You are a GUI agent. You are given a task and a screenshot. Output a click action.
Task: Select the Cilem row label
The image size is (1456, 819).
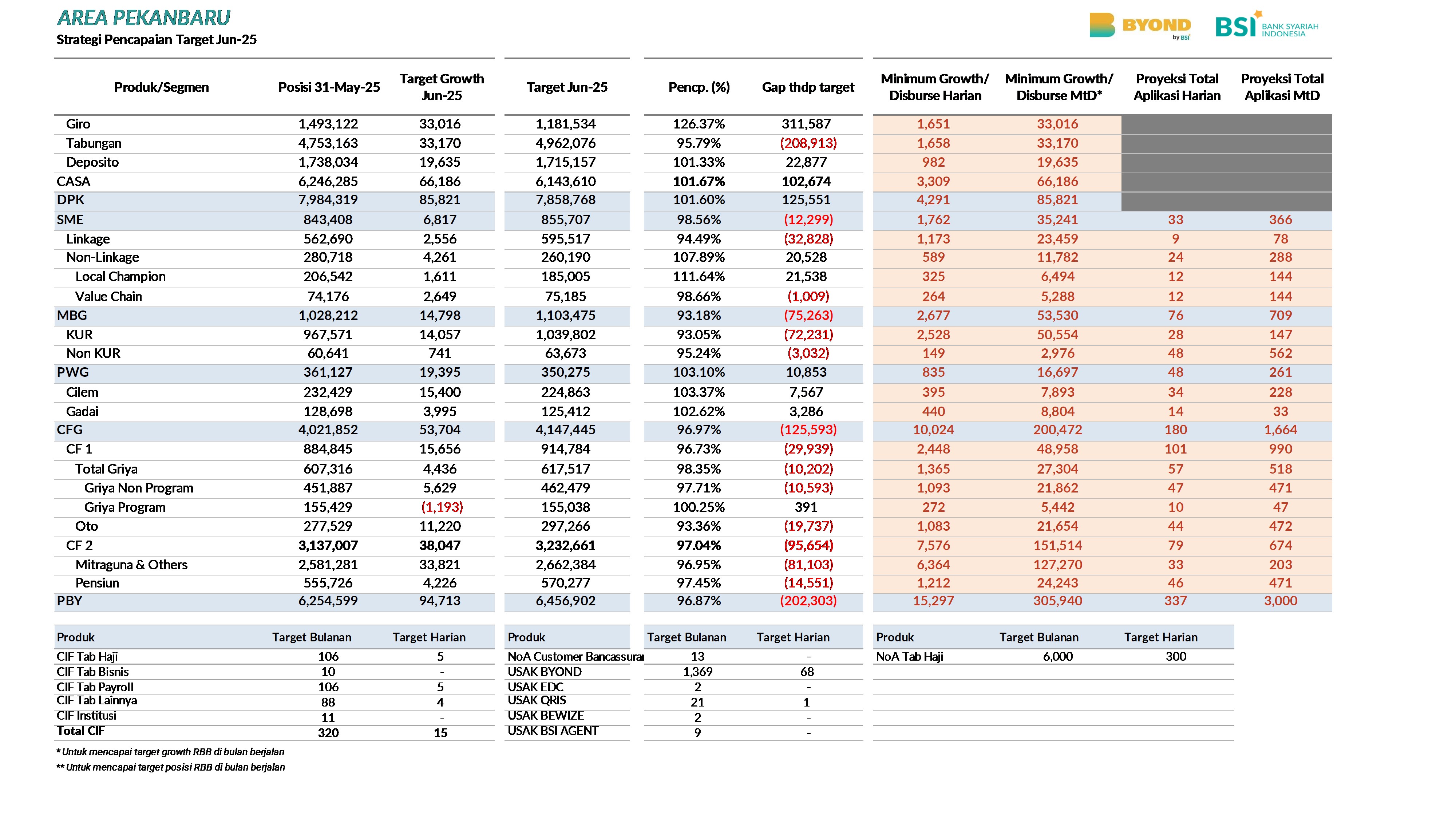[x=82, y=392]
